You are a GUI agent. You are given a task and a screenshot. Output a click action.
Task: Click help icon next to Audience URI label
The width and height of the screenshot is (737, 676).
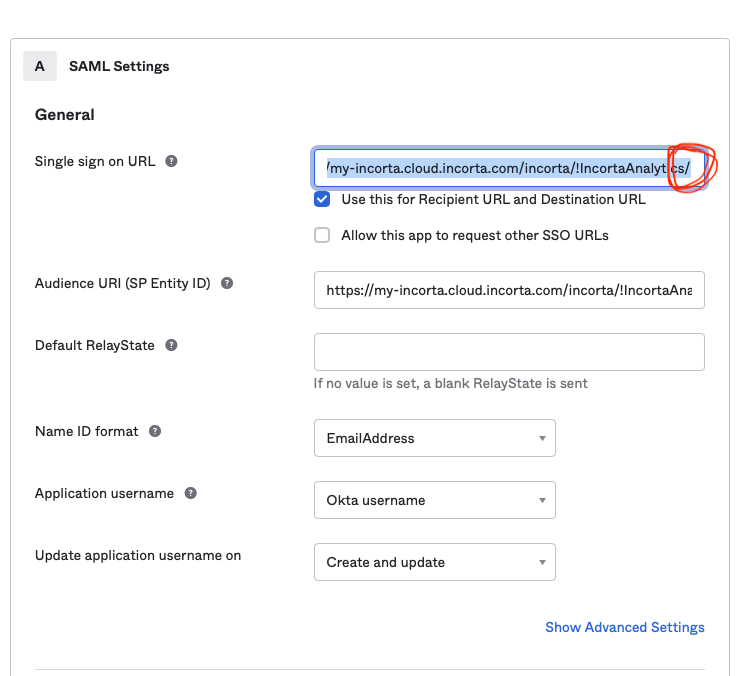[227, 283]
